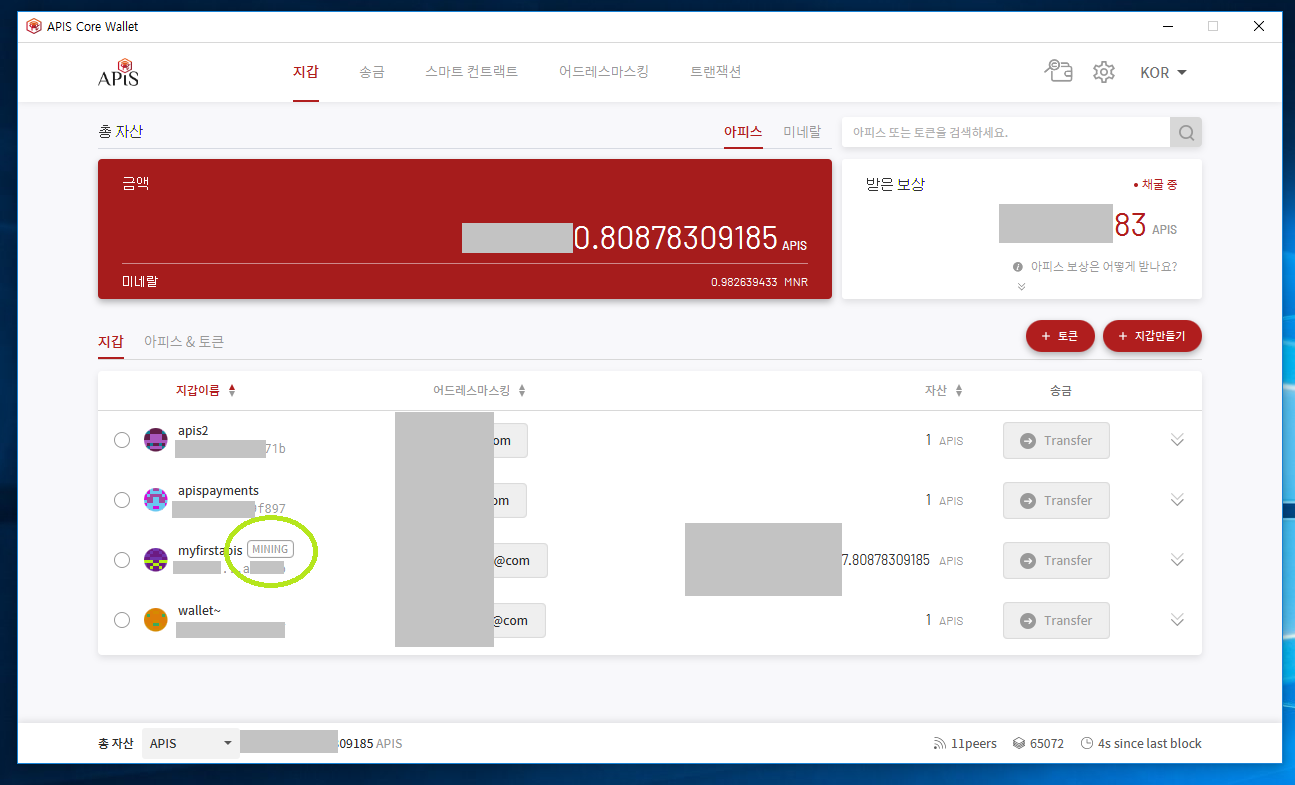Click the info icon beside reward help text
Screen dimensions: 1295x785
point(1018,267)
